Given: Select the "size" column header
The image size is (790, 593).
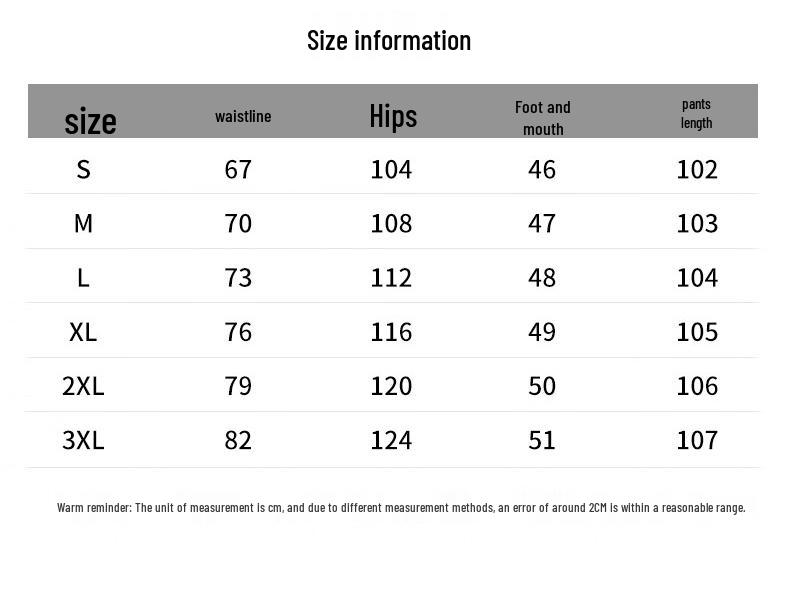Looking at the screenshot, I should 90,121.
